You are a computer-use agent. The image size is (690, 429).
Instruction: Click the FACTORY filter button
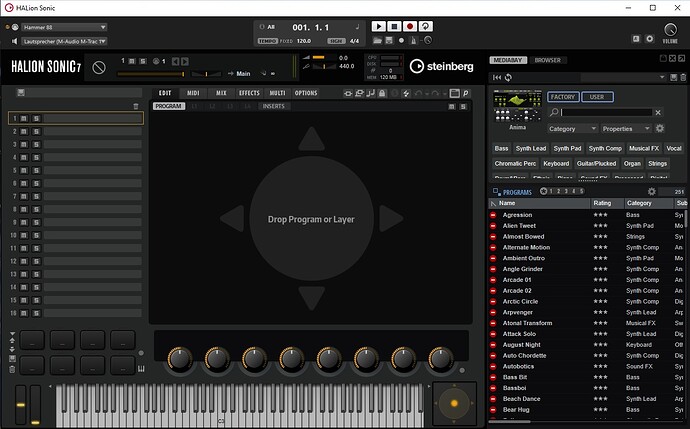[x=563, y=97]
